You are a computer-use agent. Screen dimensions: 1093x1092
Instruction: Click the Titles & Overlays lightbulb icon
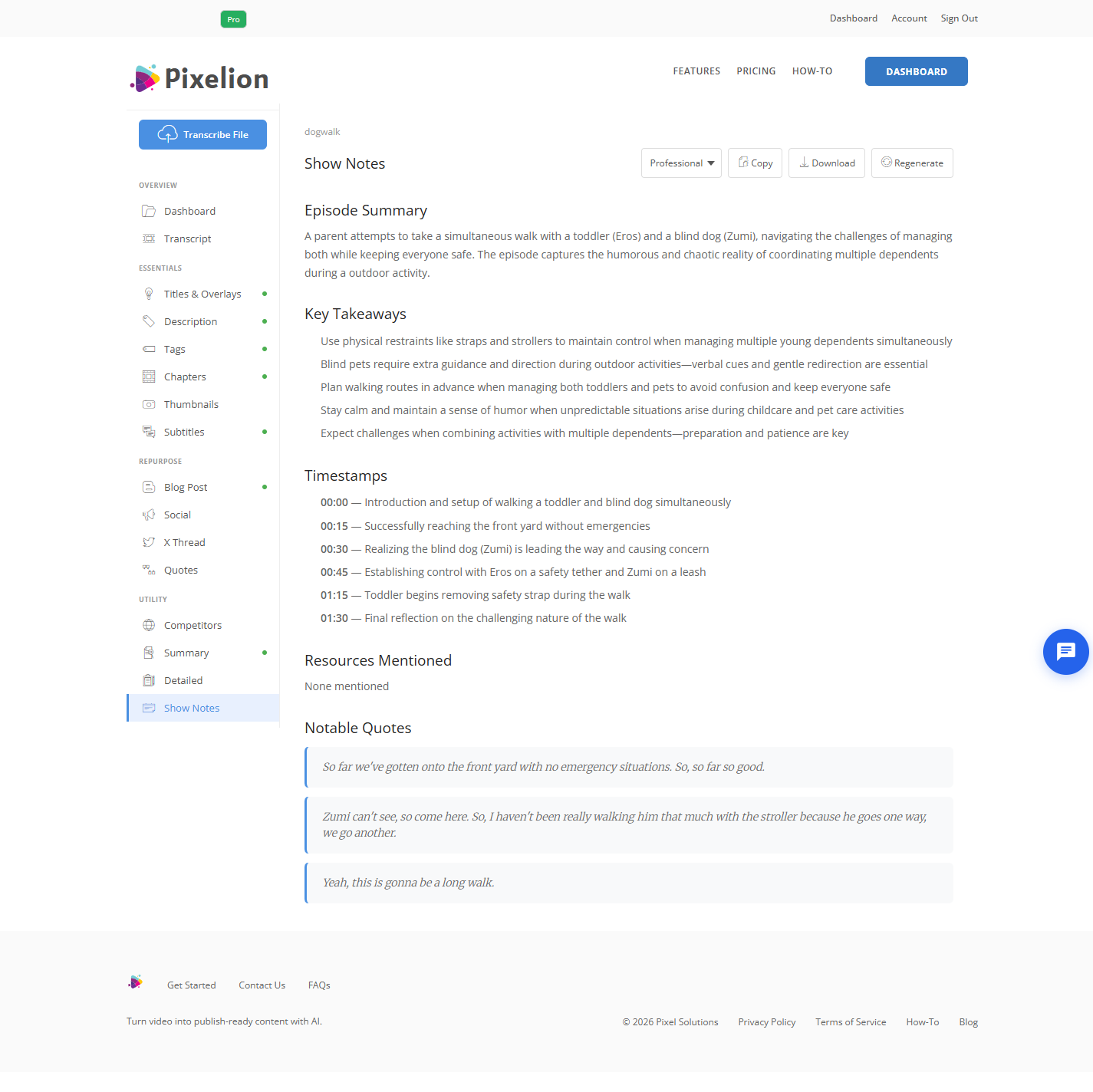(149, 294)
